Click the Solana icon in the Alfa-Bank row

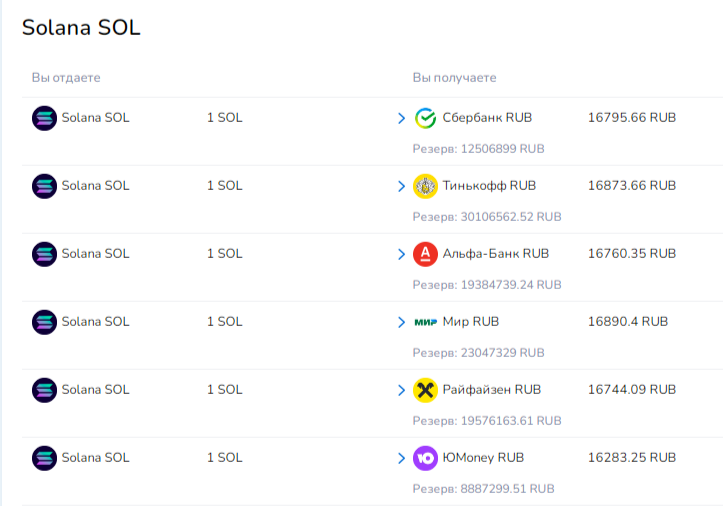pos(44,254)
